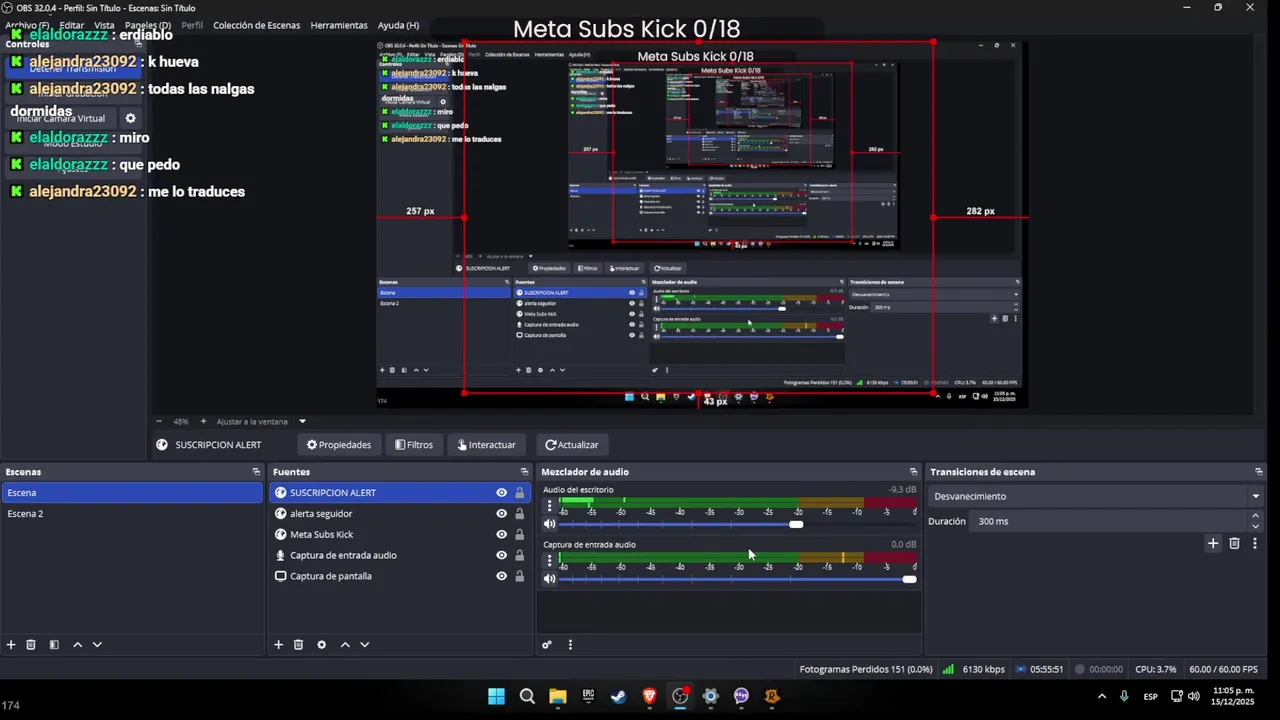Increase transition Duración with up arrow

click(1255, 516)
